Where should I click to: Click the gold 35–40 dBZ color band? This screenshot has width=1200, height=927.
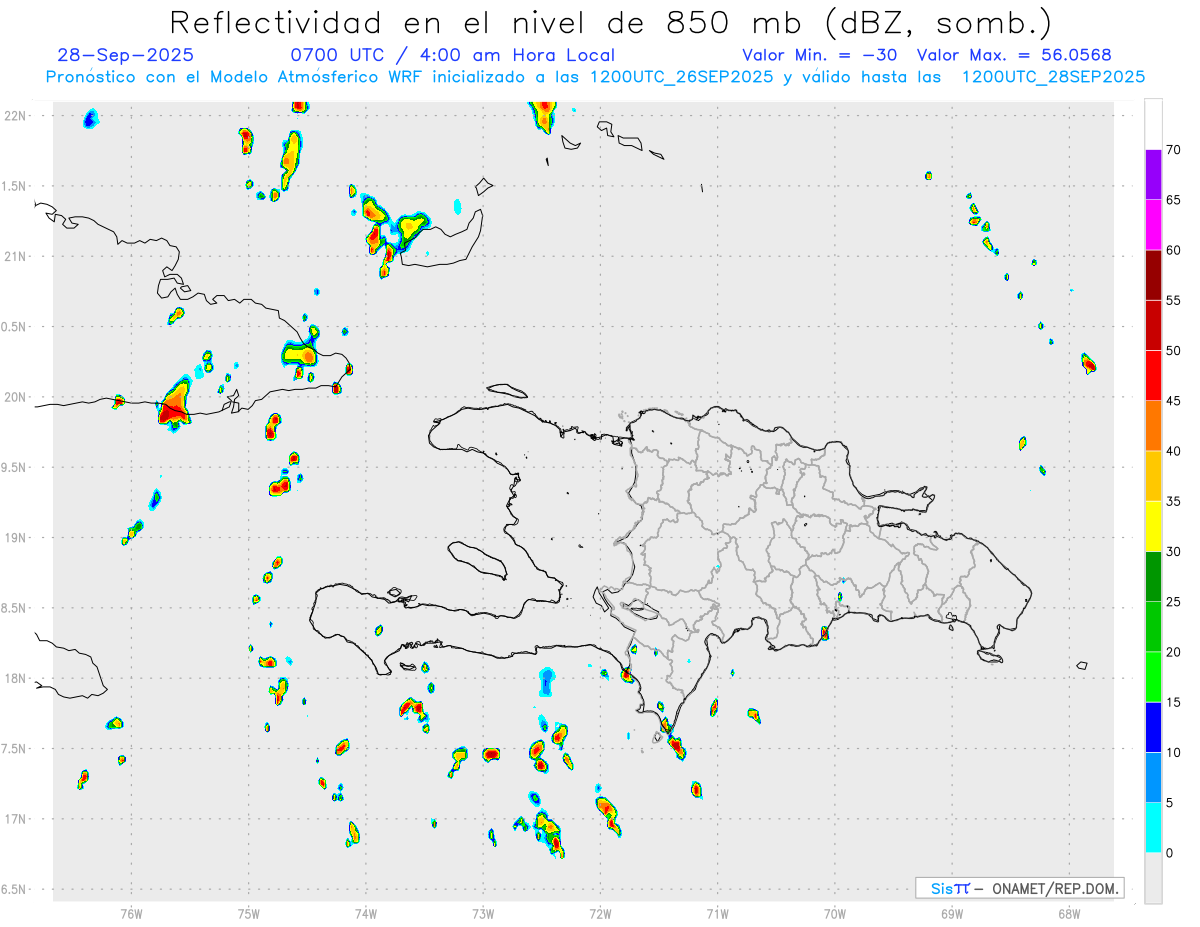pos(1153,476)
